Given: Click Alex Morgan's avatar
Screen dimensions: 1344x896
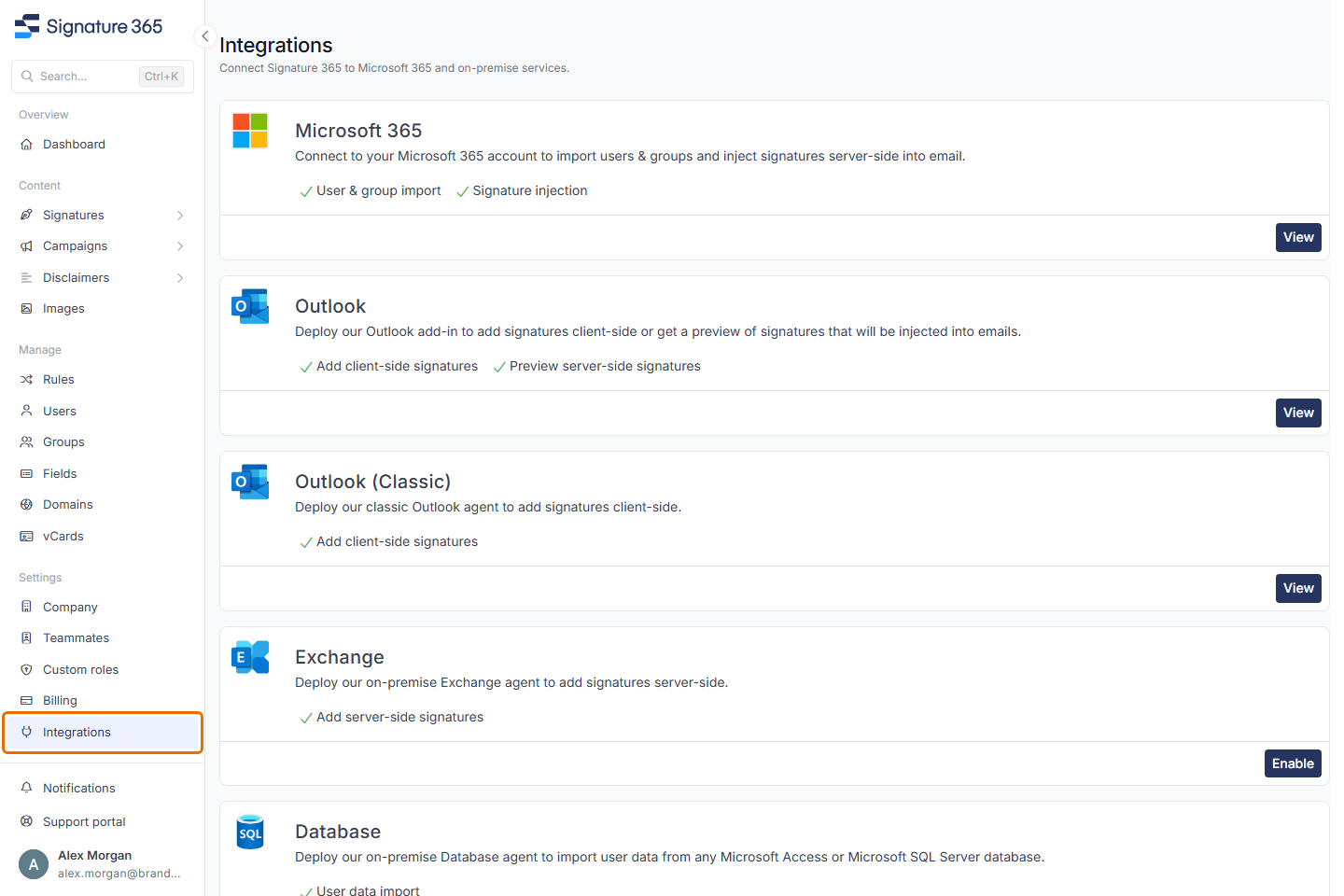Looking at the screenshot, I should 34,864.
